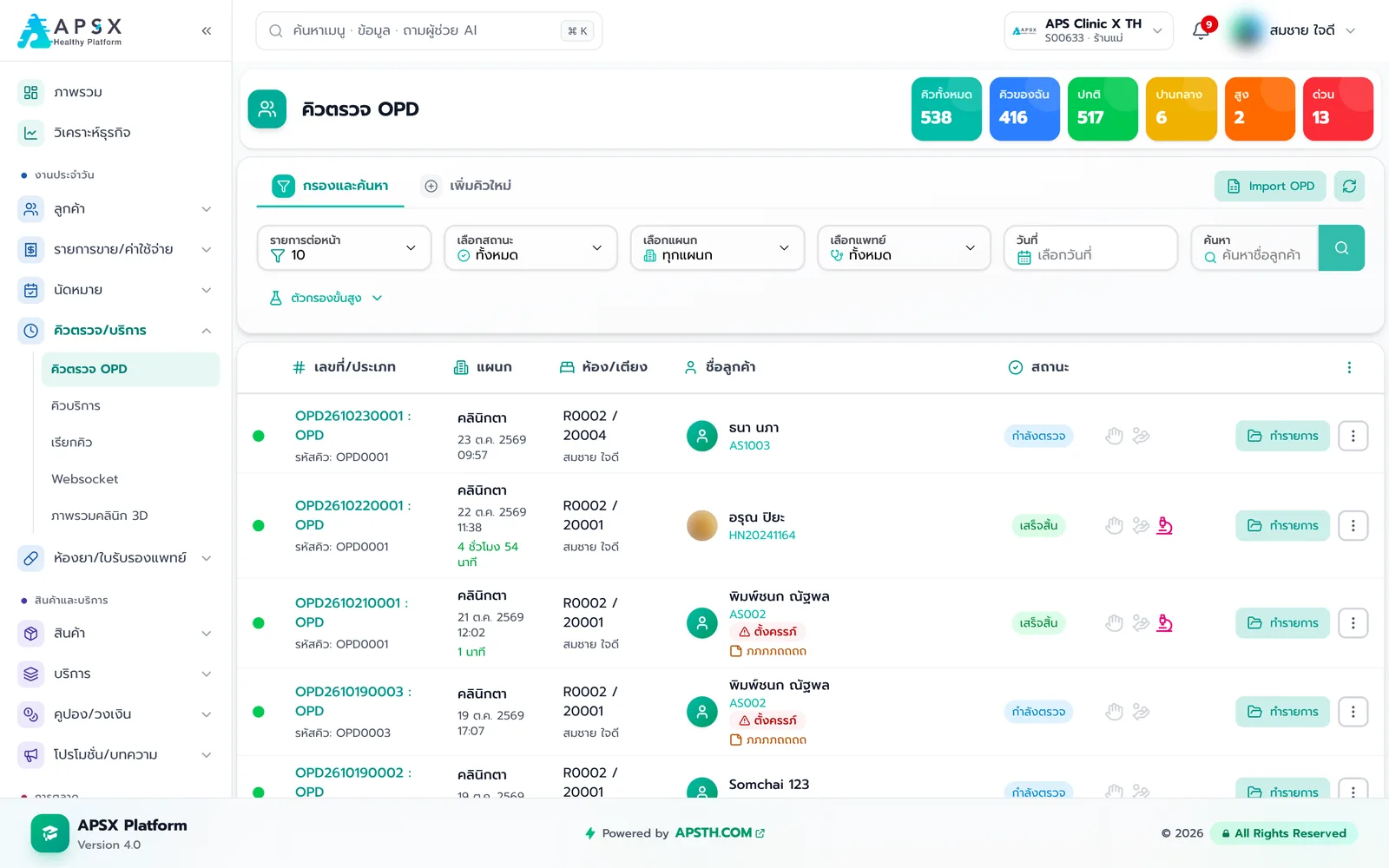Open เลือกสถานะ dropdown
This screenshot has height=868, width=1389.
pyautogui.click(x=530, y=248)
